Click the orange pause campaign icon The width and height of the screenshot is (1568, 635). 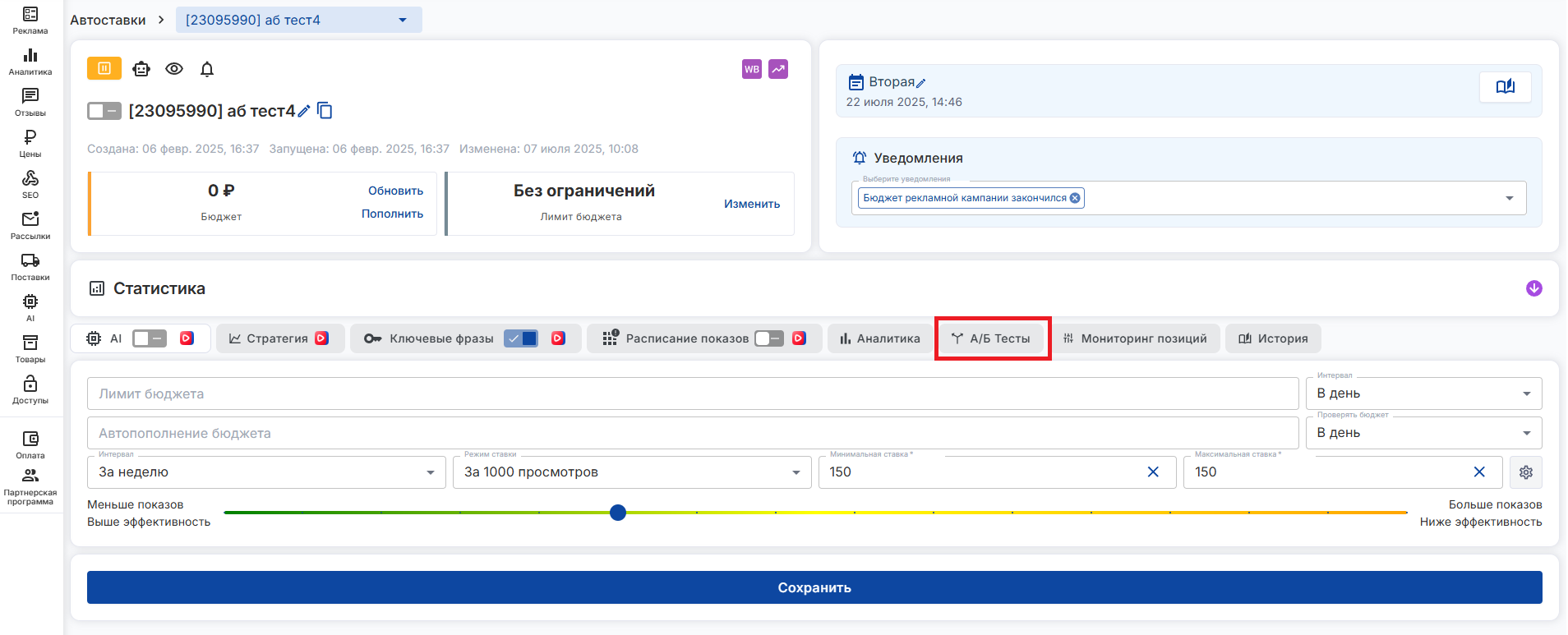point(104,69)
